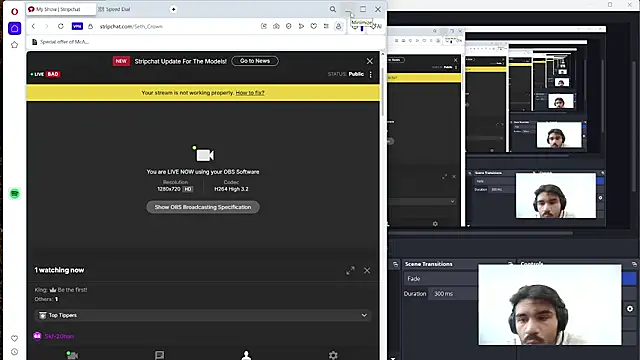This screenshot has width=640, height=360.
Task: Click the OBS preview horizontal scrollbar
Action: click(x=481, y=233)
